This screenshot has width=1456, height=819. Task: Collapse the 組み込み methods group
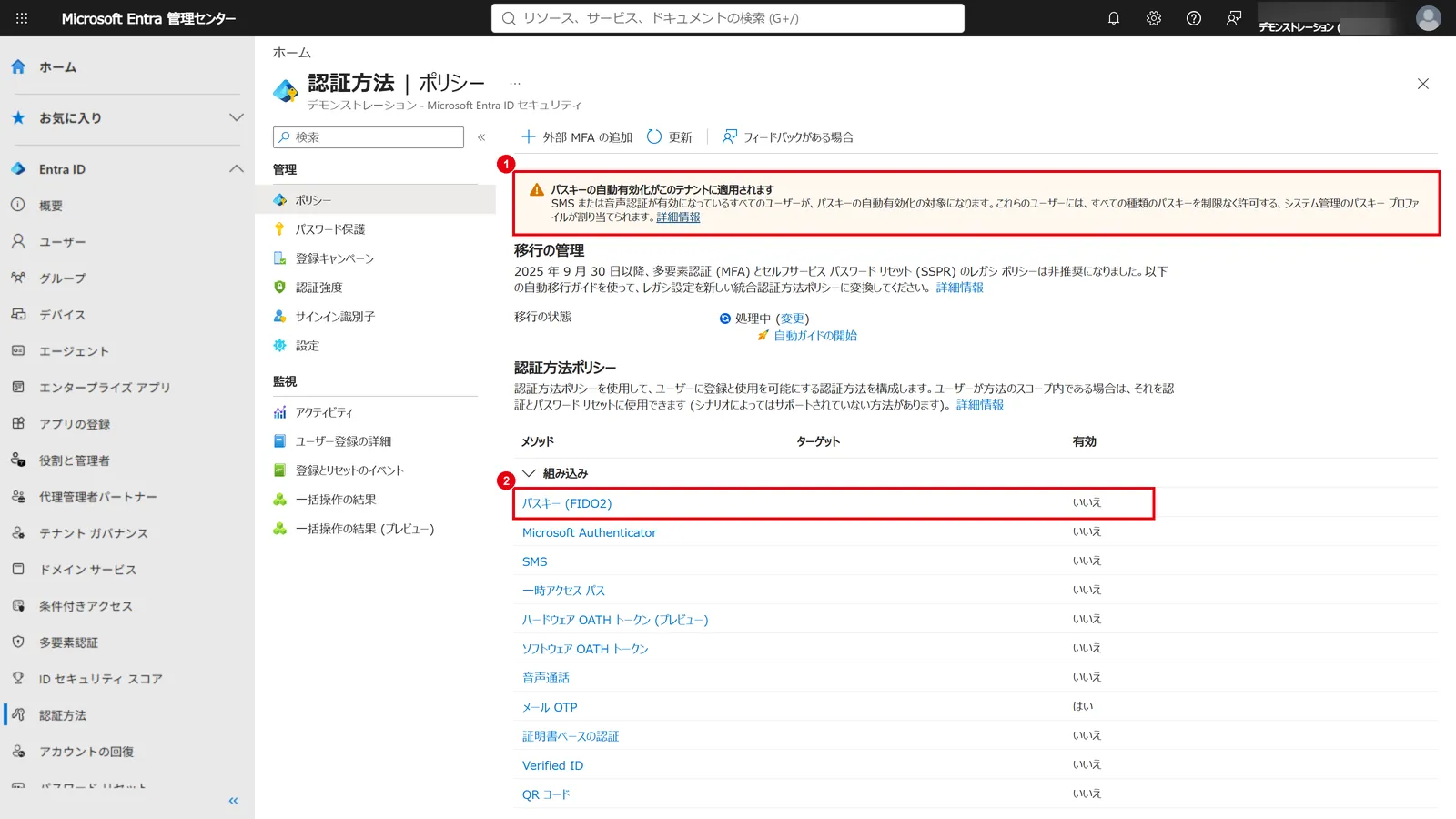pos(529,473)
